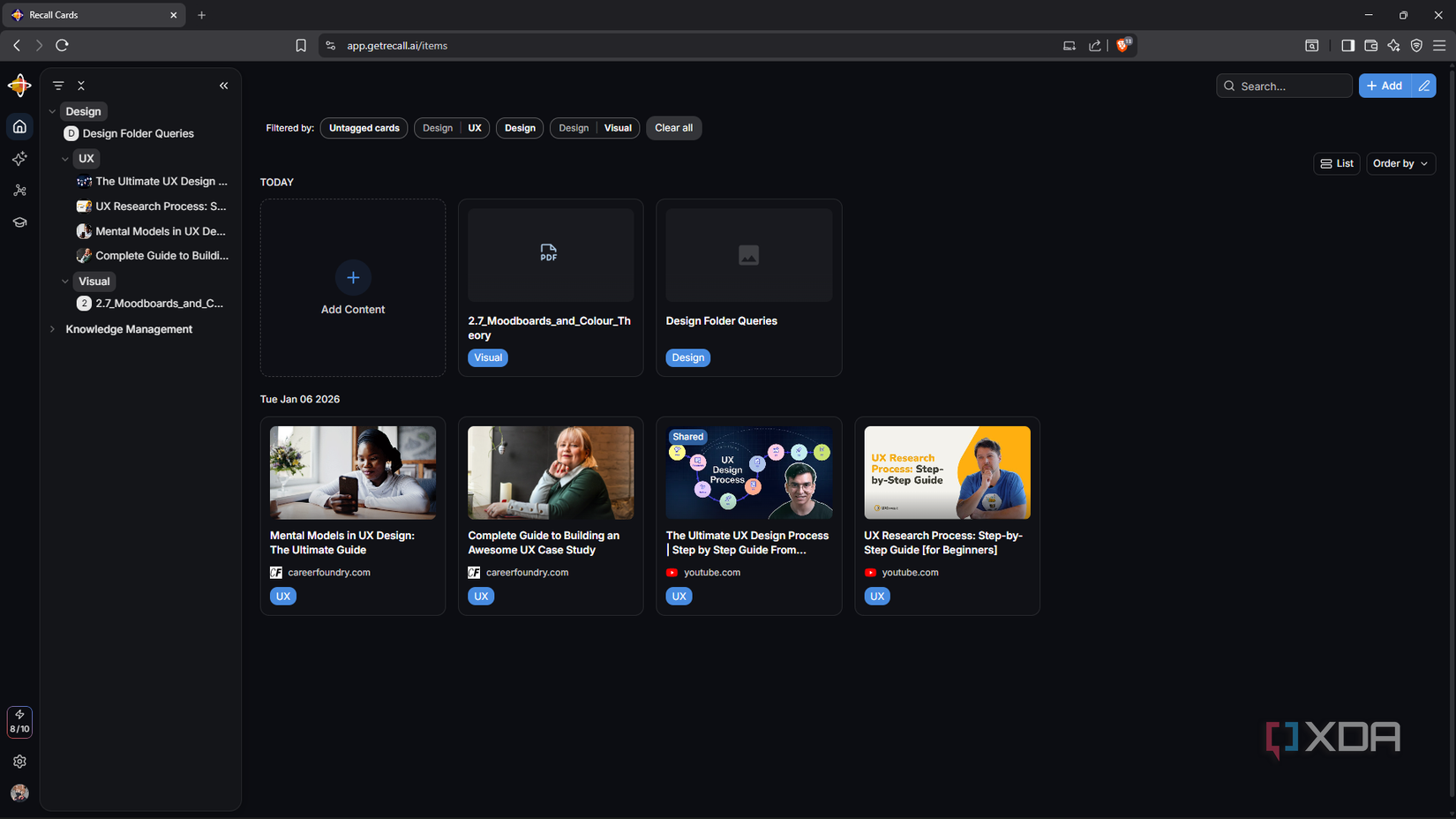Select Knowledge Management in the tree

(129, 329)
